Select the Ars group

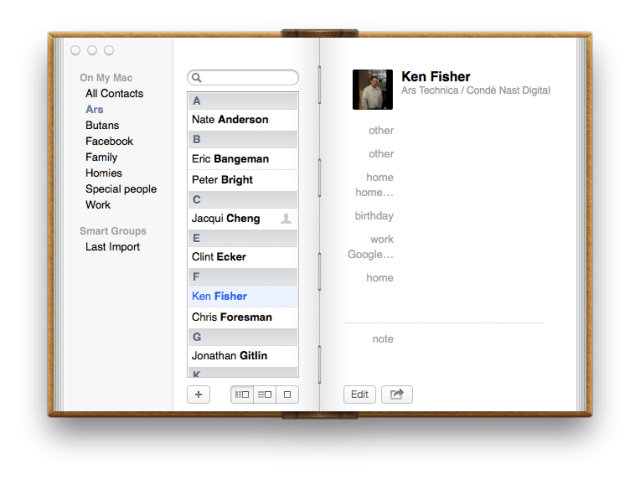pos(94,109)
